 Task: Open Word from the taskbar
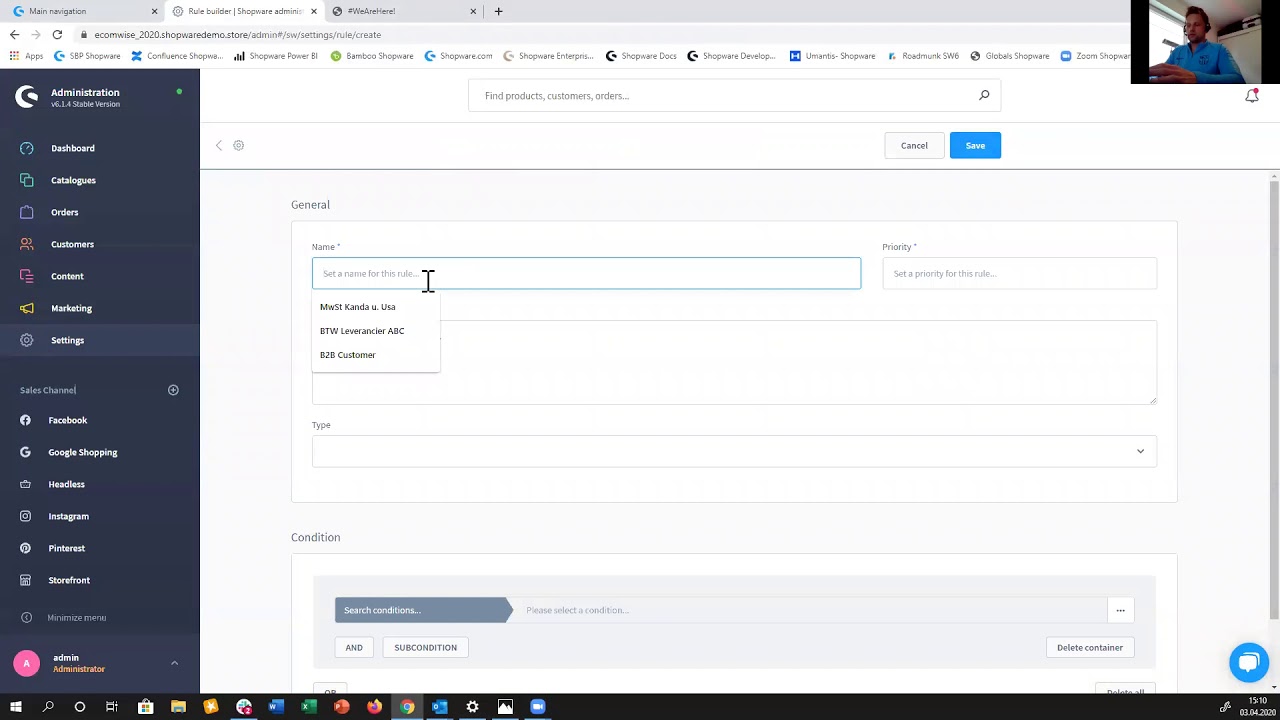click(276, 707)
